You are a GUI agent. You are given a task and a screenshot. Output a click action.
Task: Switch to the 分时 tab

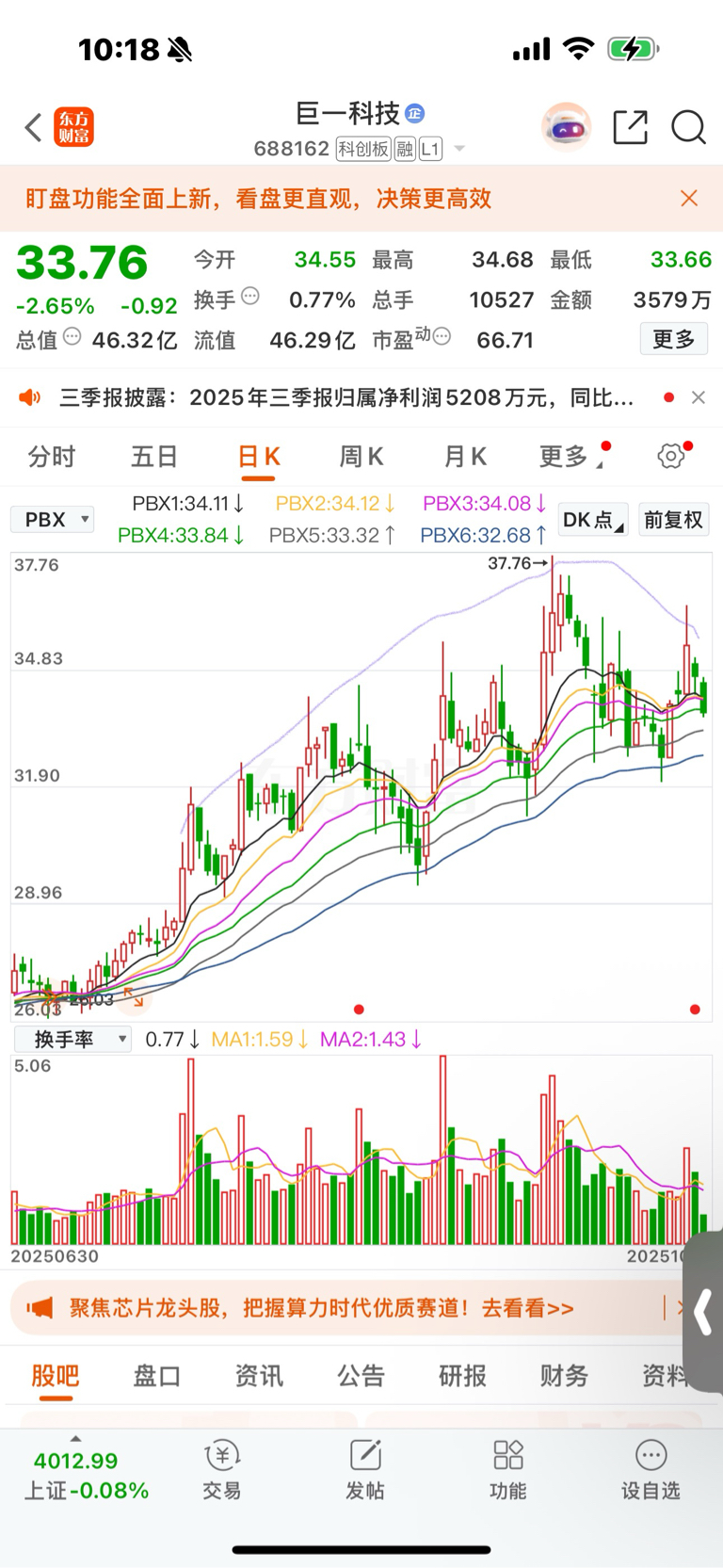pos(51,457)
